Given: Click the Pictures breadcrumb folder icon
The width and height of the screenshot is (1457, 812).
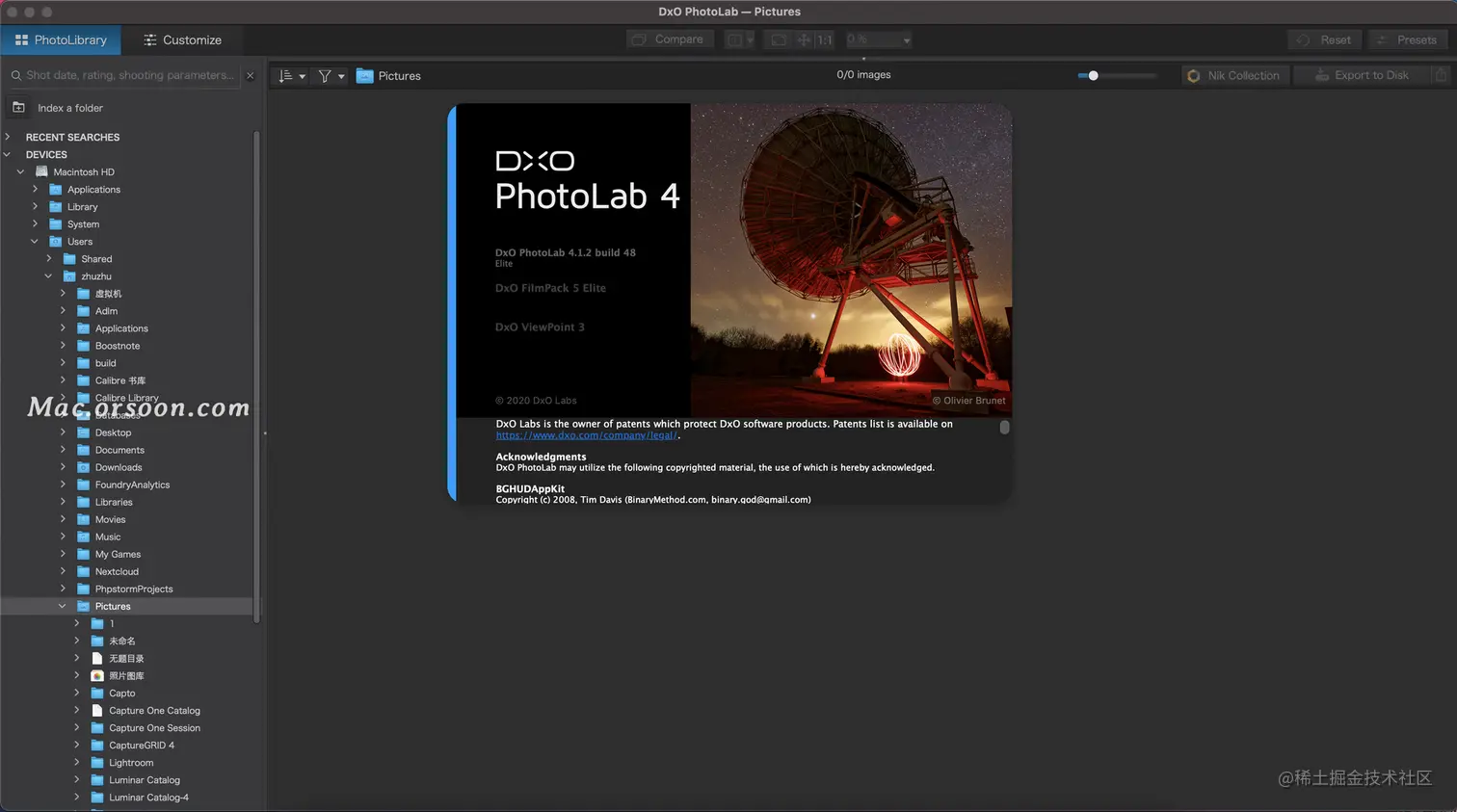Looking at the screenshot, I should click(364, 75).
